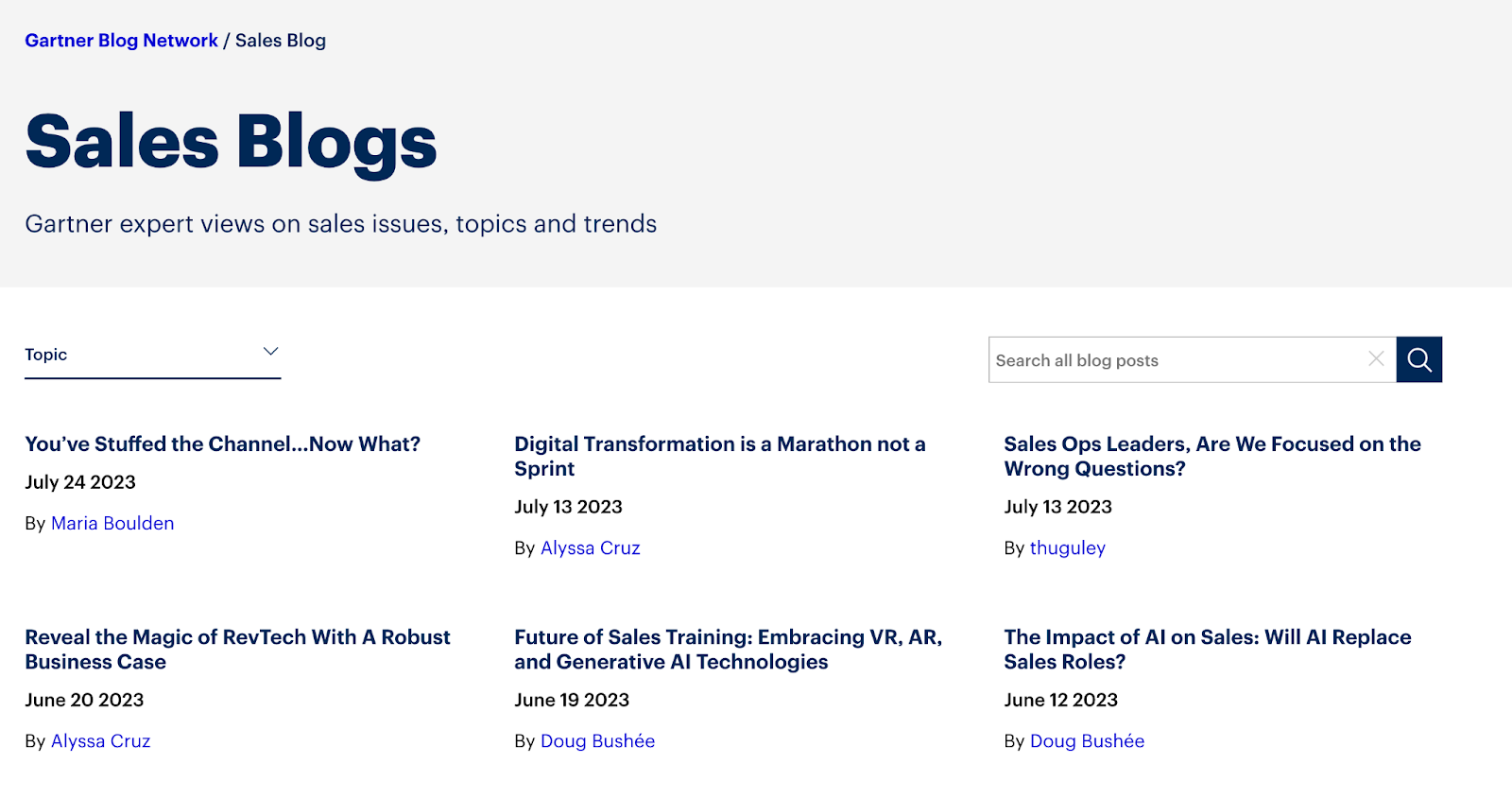Clear the search field with the X icon
This screenshot has height=799, width=1512.
point(1376,358)
